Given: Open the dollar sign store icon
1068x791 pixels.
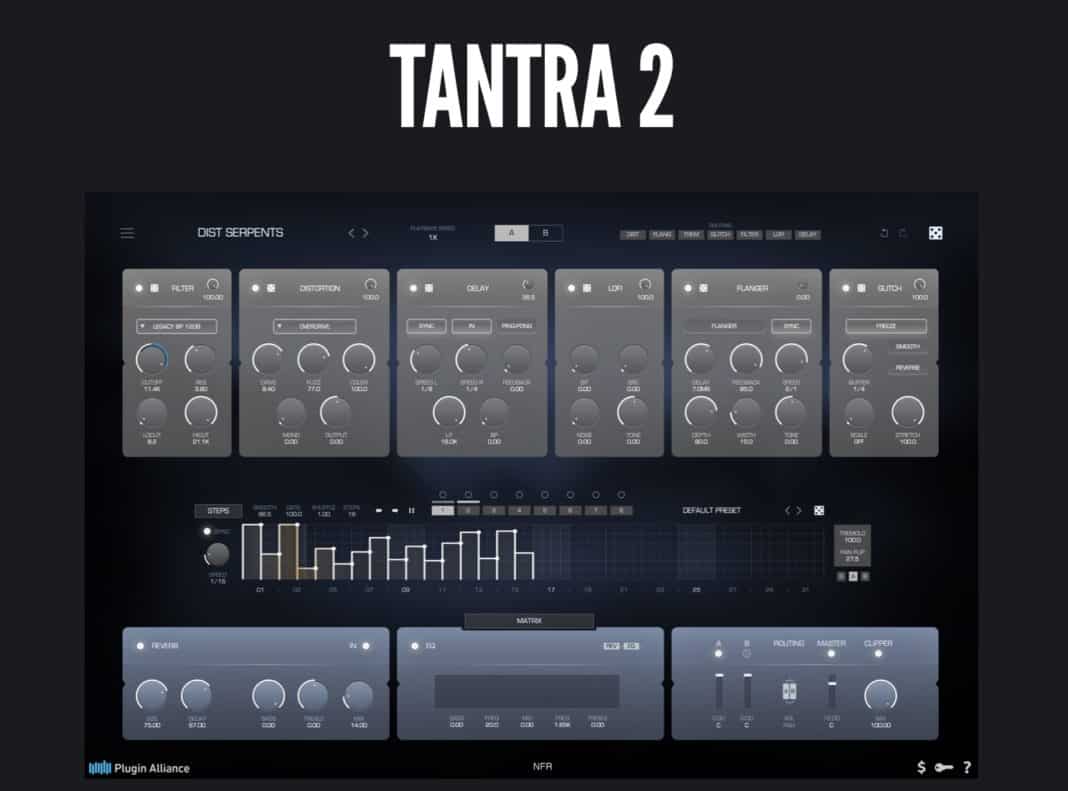Looking at the screenshot, I should [921, 767].
